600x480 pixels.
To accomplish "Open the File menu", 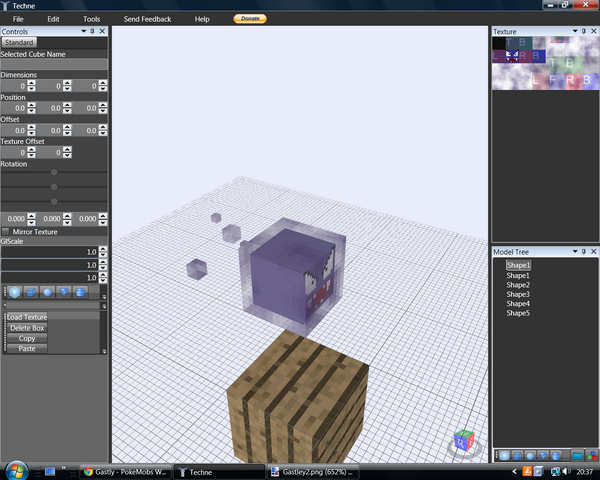I will (x=18, y=19).
